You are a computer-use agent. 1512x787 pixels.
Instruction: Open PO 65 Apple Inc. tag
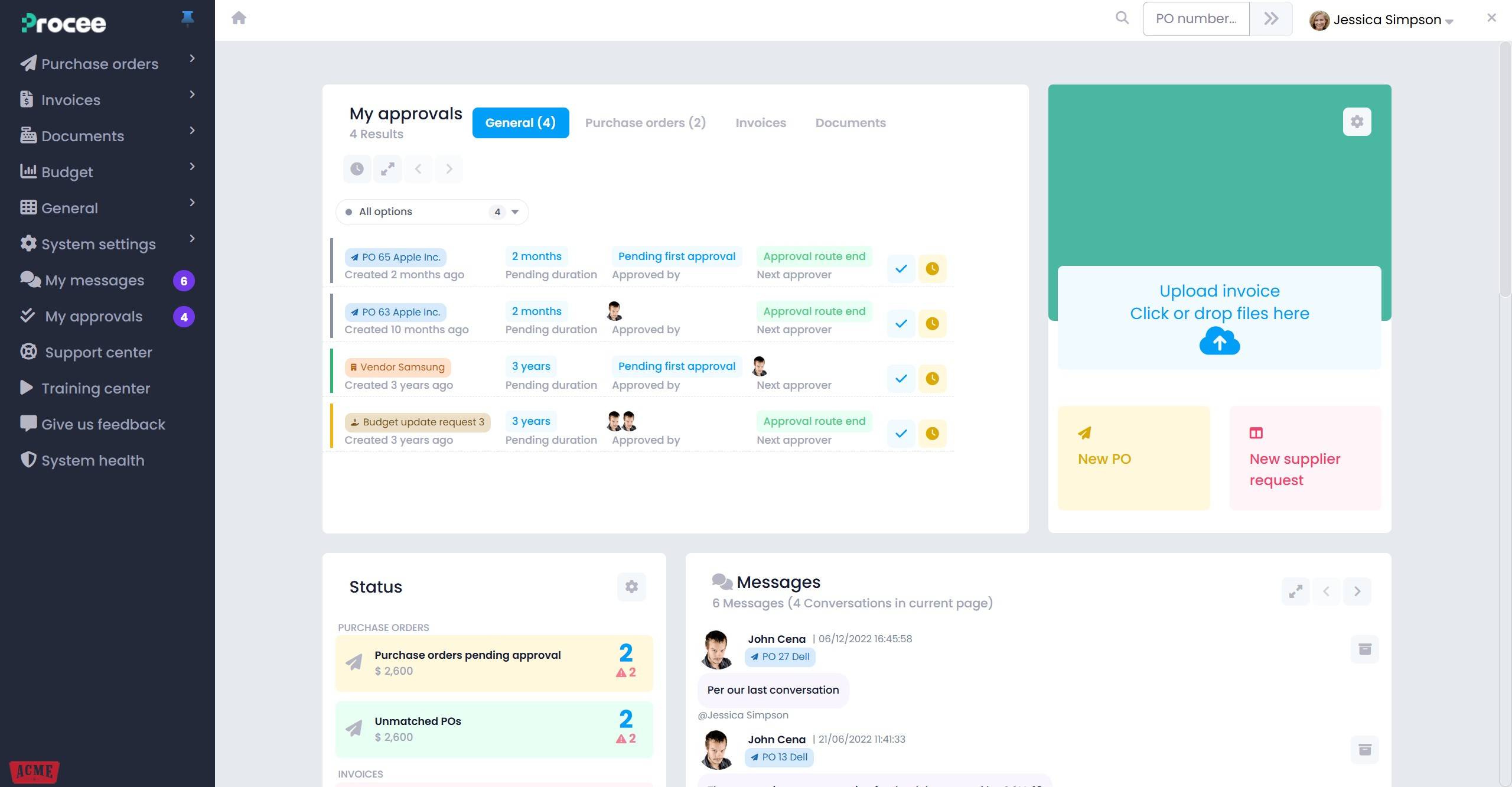click(396, 257)
